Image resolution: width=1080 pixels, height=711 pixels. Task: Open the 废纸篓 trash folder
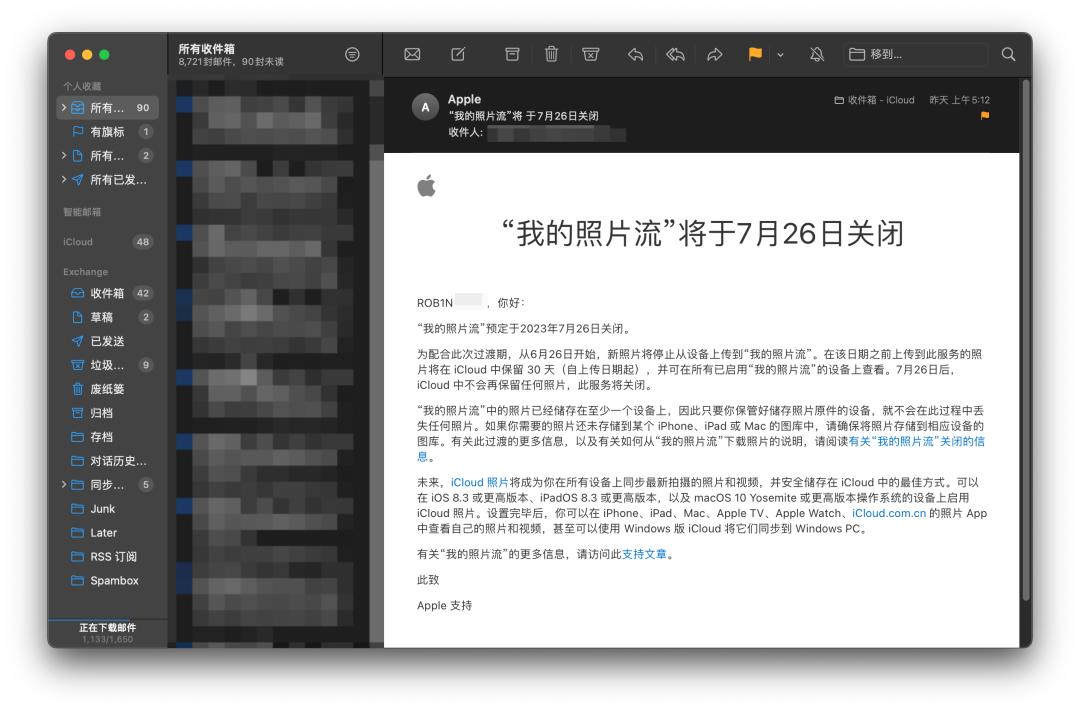tap(107, 389)
